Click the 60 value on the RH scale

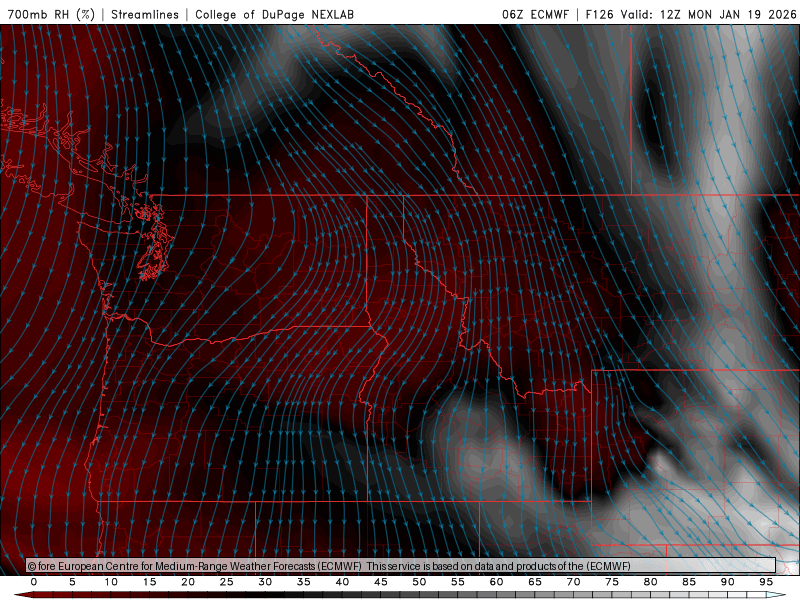coord(496,582)
